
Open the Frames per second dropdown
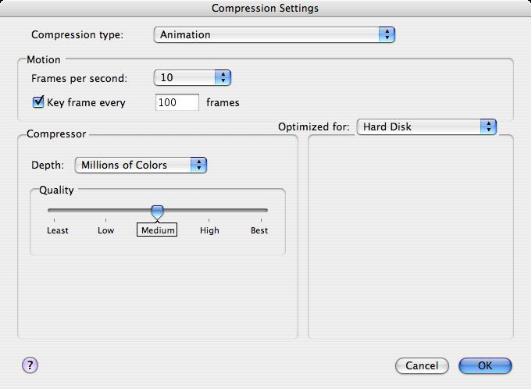tap(192, 77)
